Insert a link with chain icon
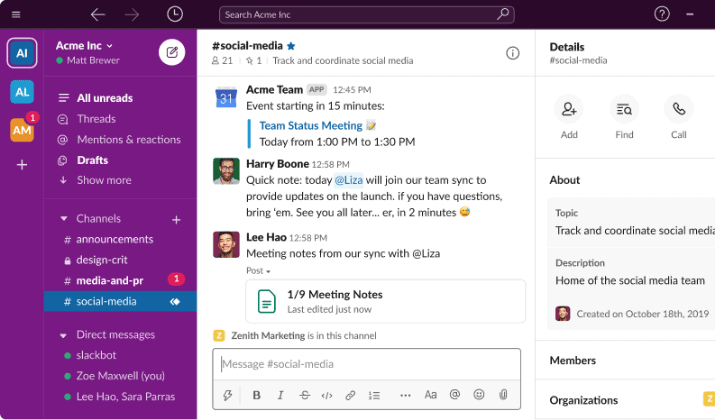Image resolution: width=715 pixels, height=420 pixels. tap(350, 395)
